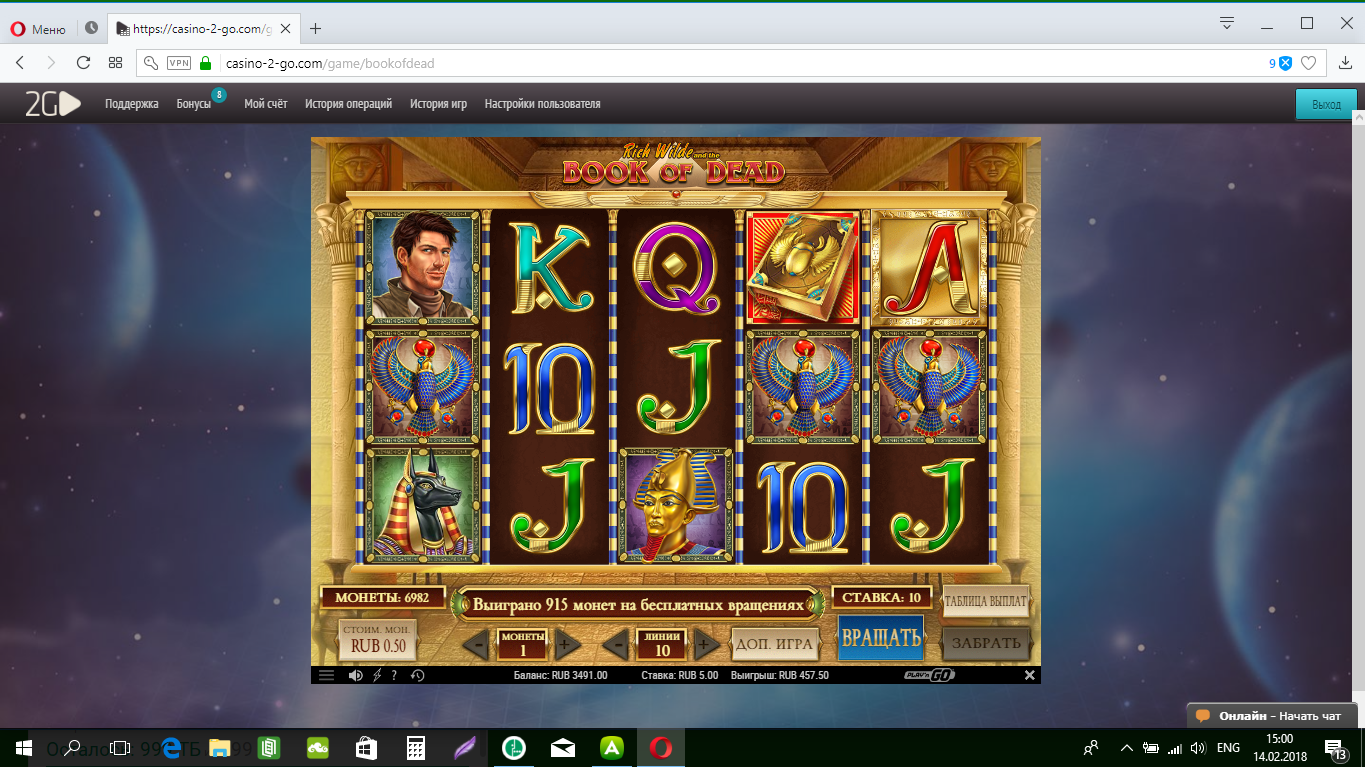Decrease coins with the minus arrow
The width and height of the screenshot is (1365, 767).
pyautogui.click(x=477, y=644)
